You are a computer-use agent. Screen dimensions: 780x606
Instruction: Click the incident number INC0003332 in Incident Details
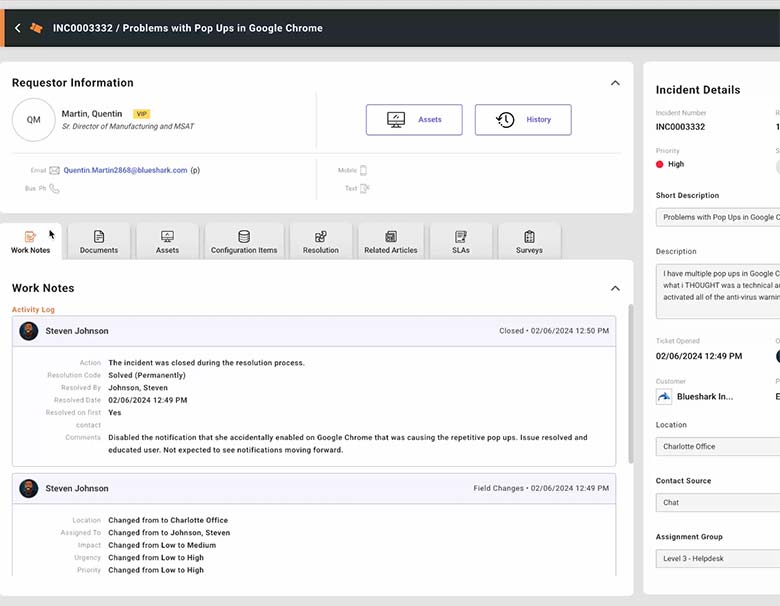coord(680,127)
